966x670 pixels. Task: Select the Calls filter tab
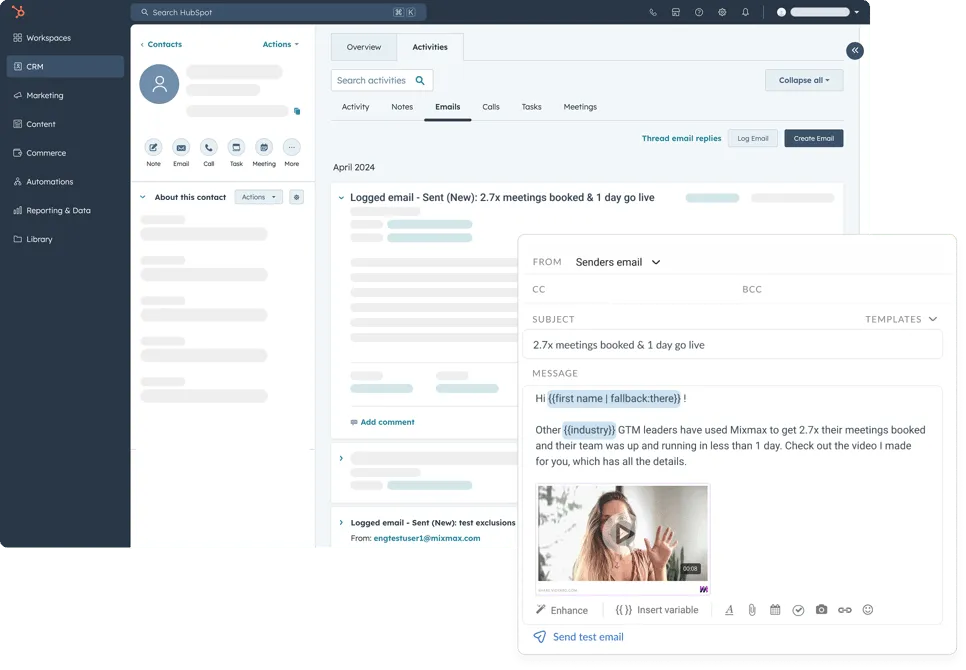[491, 107]
